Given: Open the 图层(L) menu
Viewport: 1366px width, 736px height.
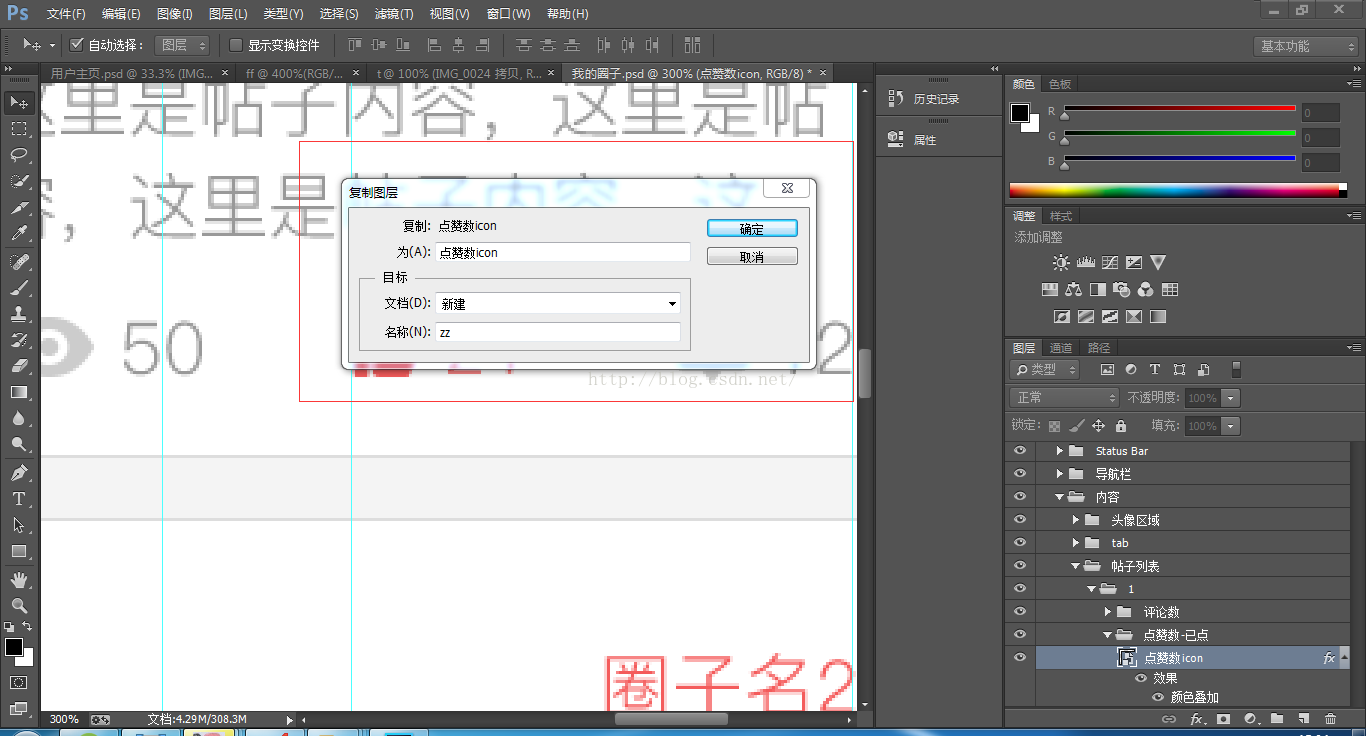Looking at the screenshot, I should pyautogui.click(x=228, y=14).
